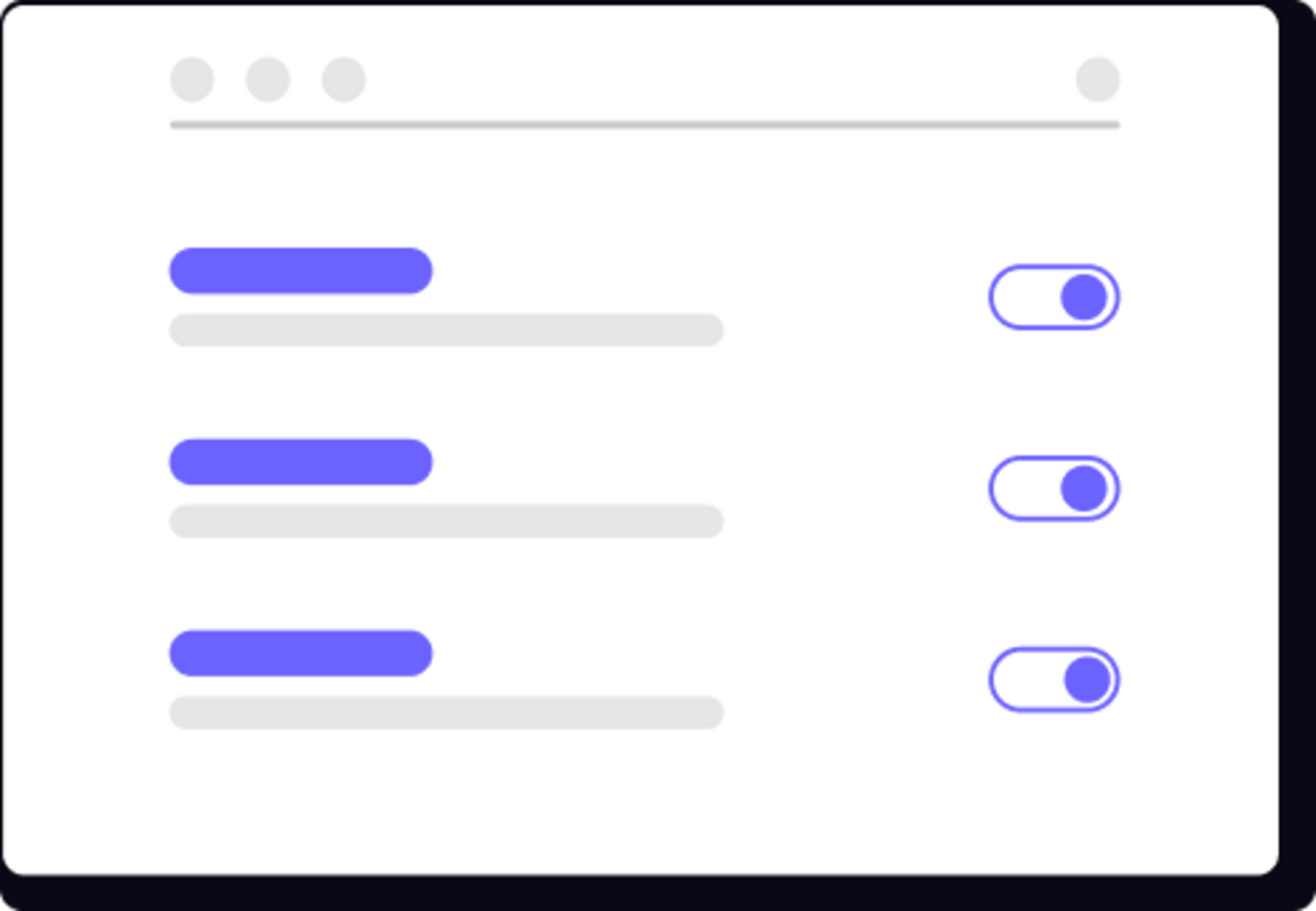Click the purple knob inside the third toggle
This screenshot has height=911, width=1316.
click(1087, 680)
